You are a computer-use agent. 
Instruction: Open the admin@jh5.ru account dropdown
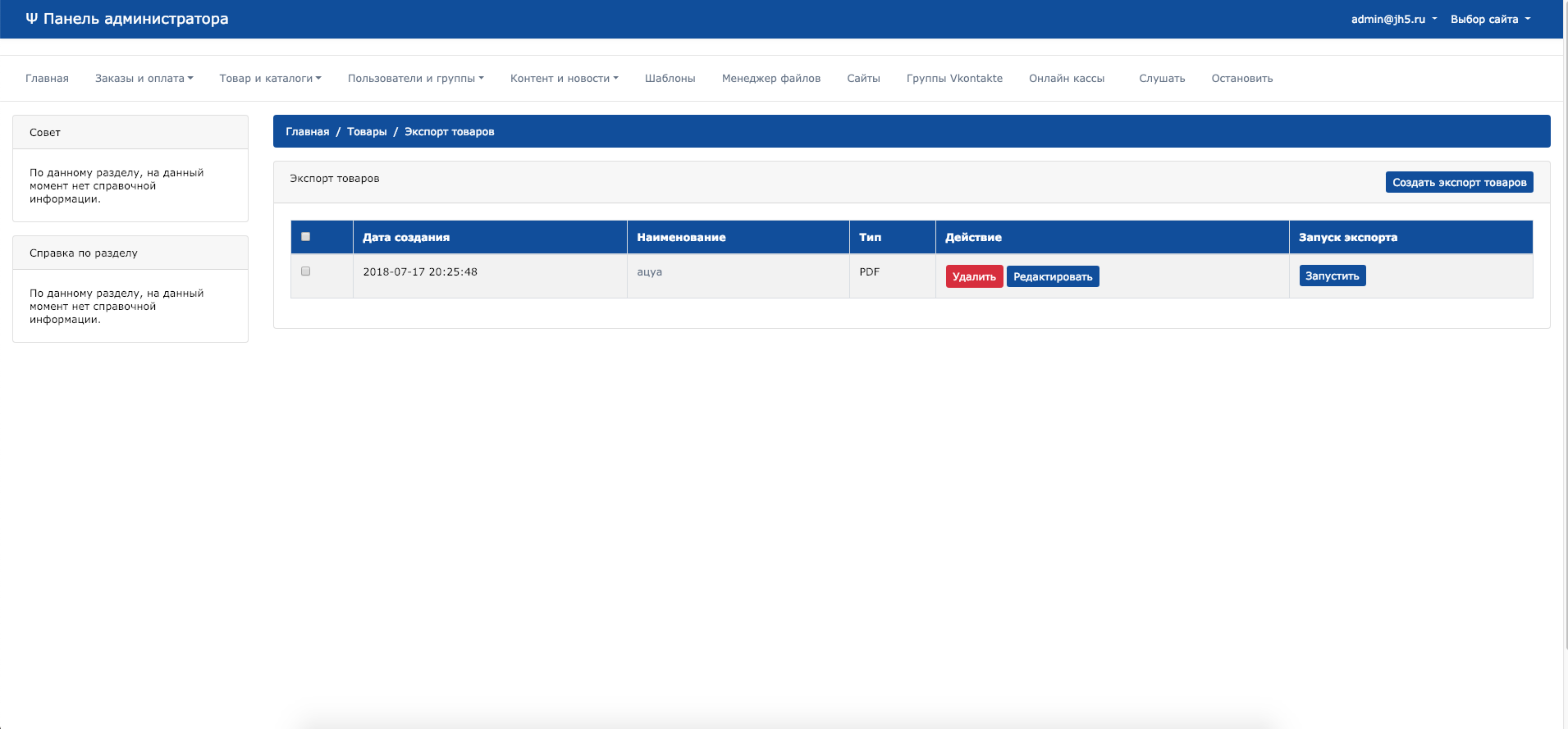1394,19
